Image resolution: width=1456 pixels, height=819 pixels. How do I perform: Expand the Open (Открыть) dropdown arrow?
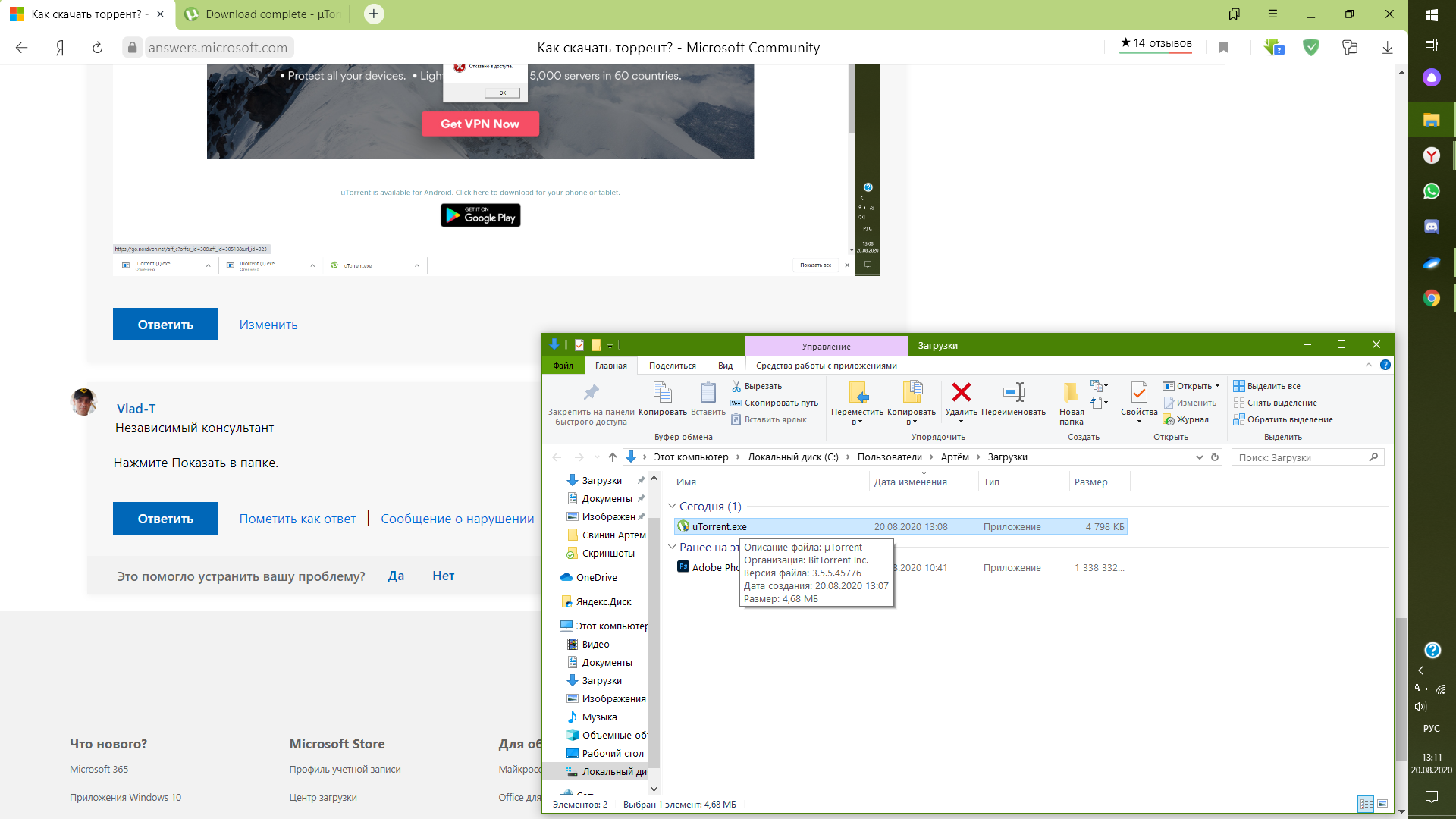pos(1217,386)
